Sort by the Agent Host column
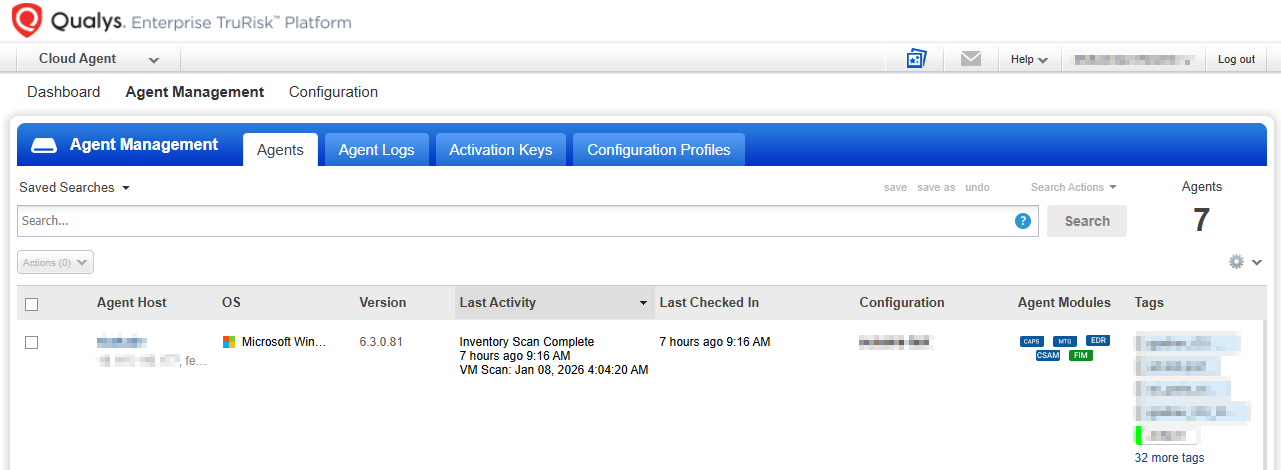1281x470 pixels. (132, 302)
